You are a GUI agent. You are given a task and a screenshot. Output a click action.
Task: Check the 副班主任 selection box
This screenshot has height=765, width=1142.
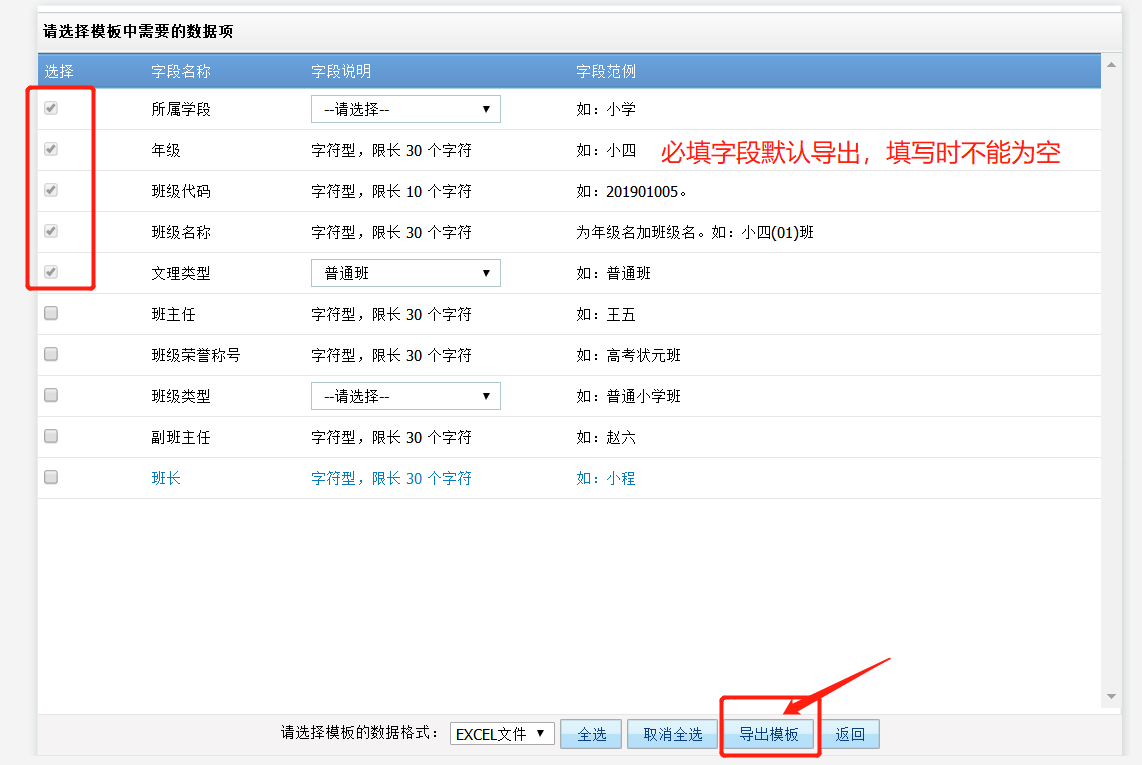pyautogui.click(x=50, y=436)
